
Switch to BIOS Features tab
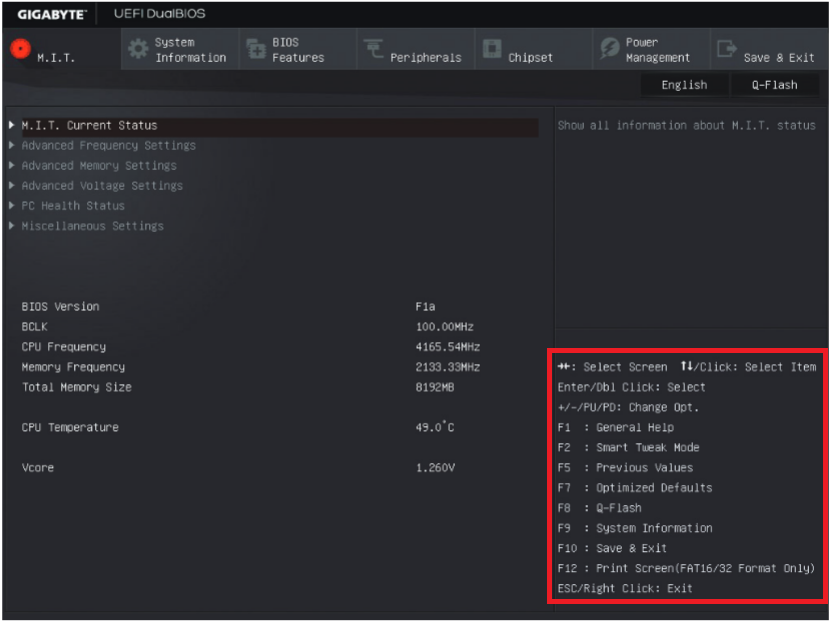298,49
